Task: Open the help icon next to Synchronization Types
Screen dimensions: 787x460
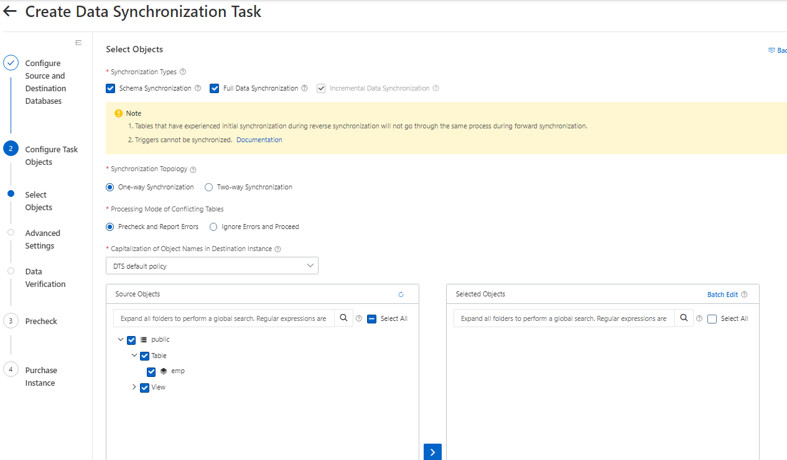Action: (183, 72)
